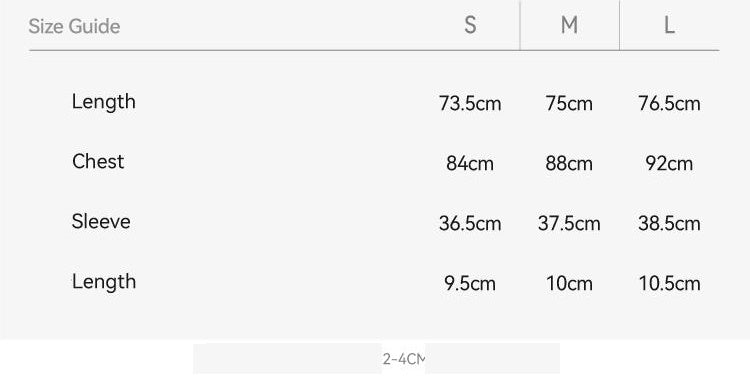Click the 73.5cm length value

[x=470, y=103]
